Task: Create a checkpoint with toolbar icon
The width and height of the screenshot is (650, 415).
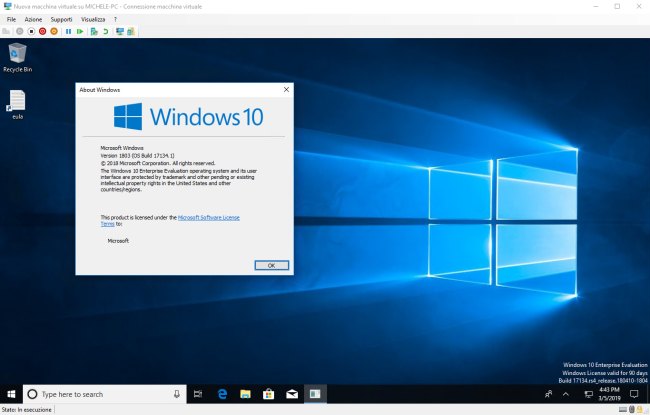Action: [94, 32]
